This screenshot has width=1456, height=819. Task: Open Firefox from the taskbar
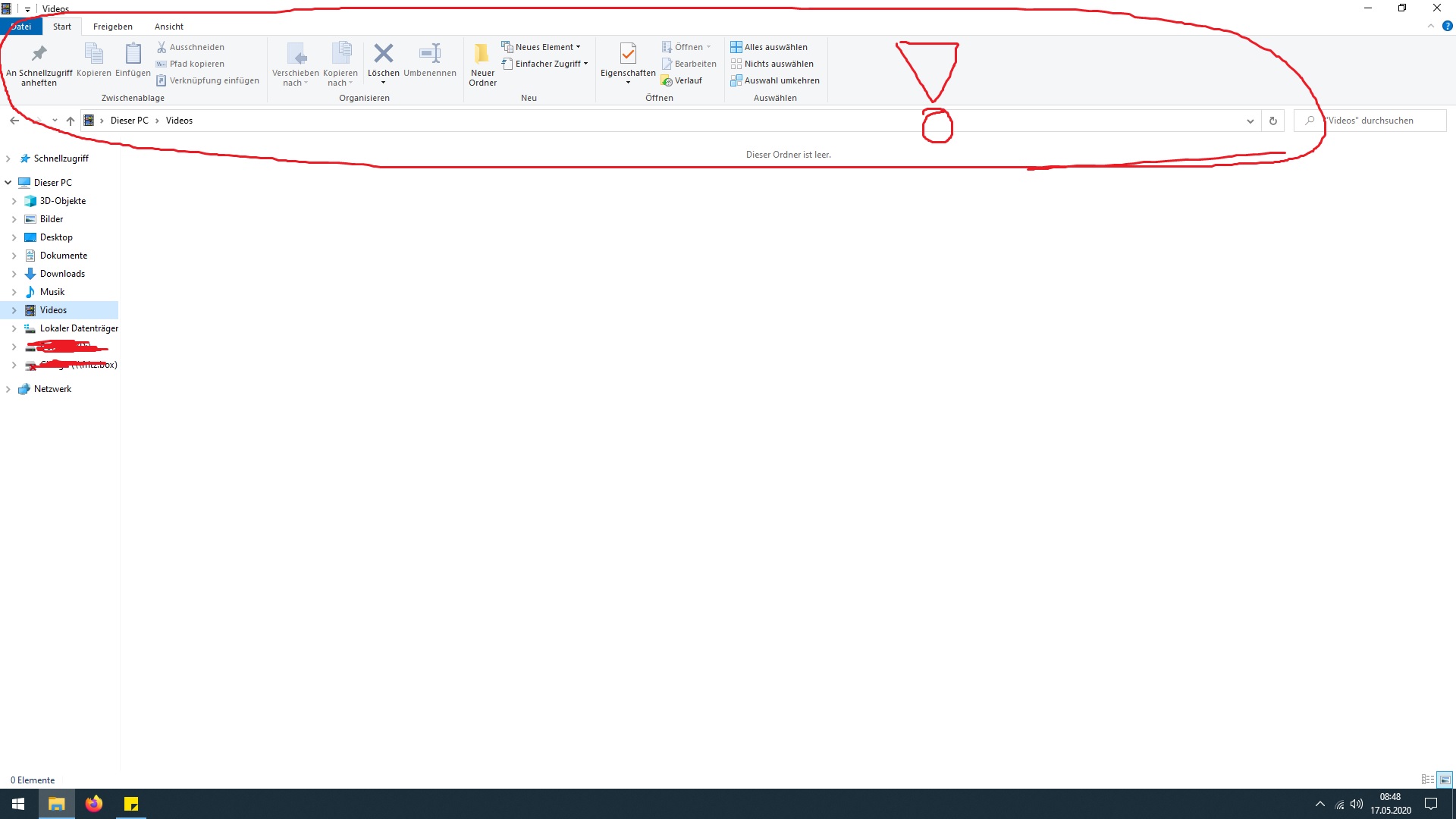click(94, 804)
